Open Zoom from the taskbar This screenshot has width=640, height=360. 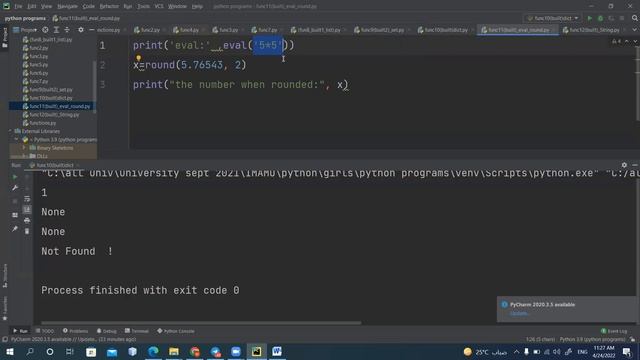[236, 351]
